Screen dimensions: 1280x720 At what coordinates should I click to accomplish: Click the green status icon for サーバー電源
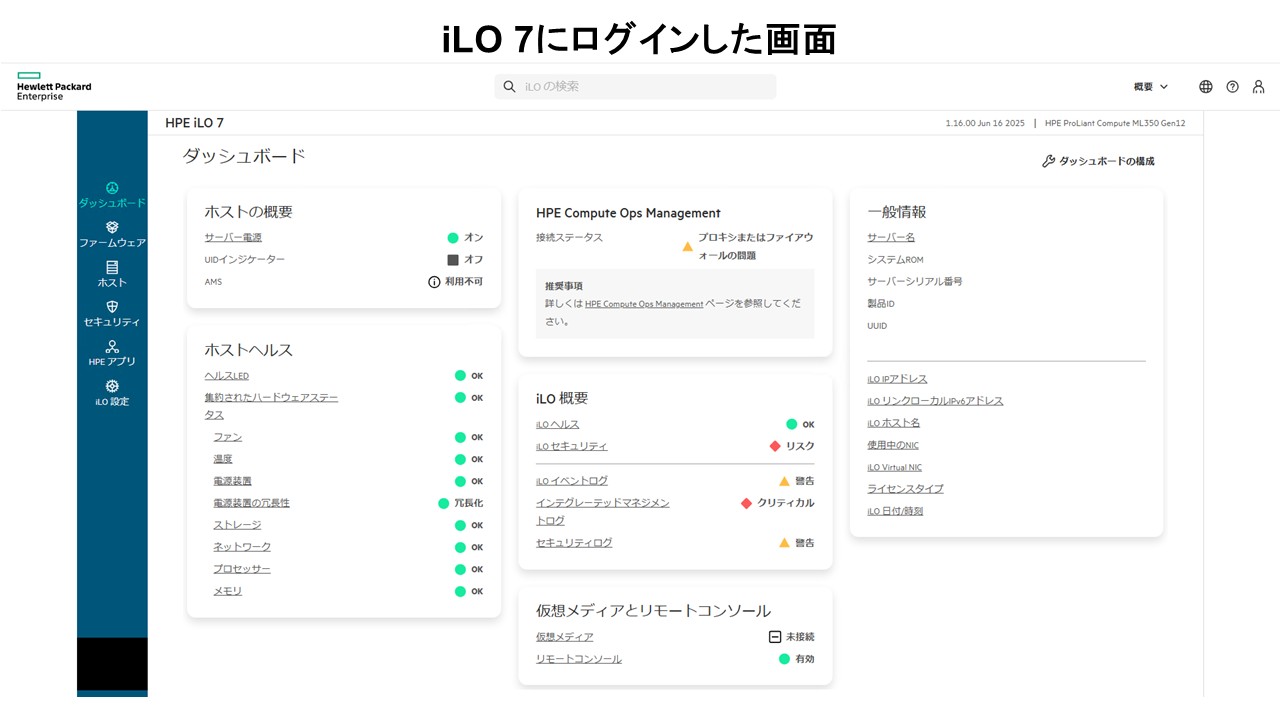tap(453, 238)
